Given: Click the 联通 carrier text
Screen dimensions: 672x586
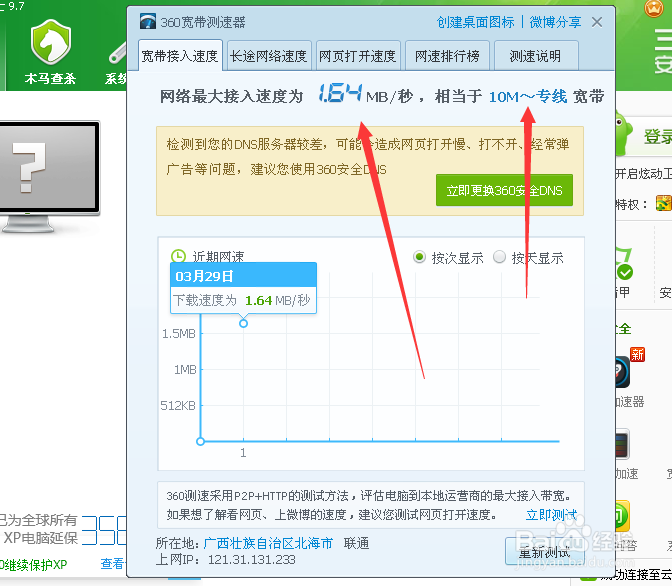Looking at the screenshot, I should [x=357, y=543].
